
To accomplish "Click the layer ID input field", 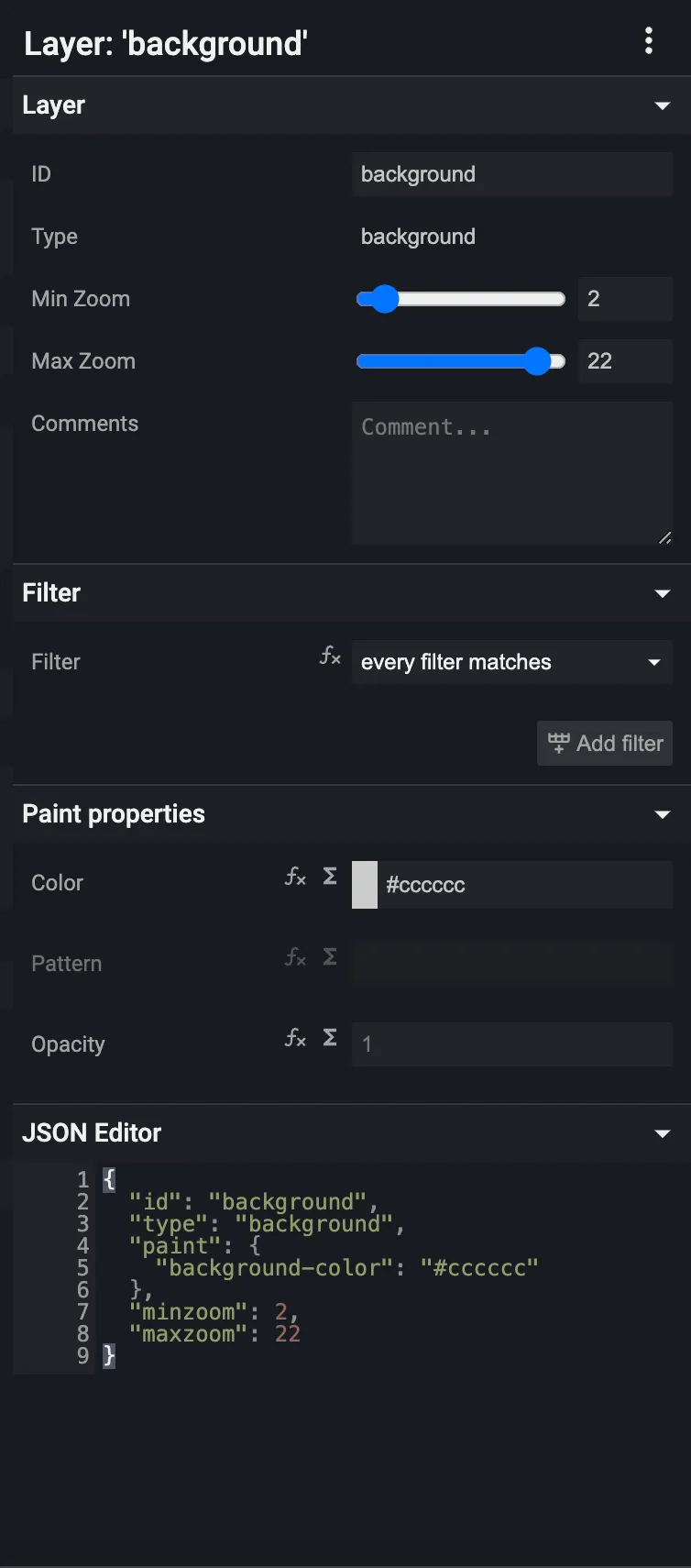I will [x=511, y=174].
